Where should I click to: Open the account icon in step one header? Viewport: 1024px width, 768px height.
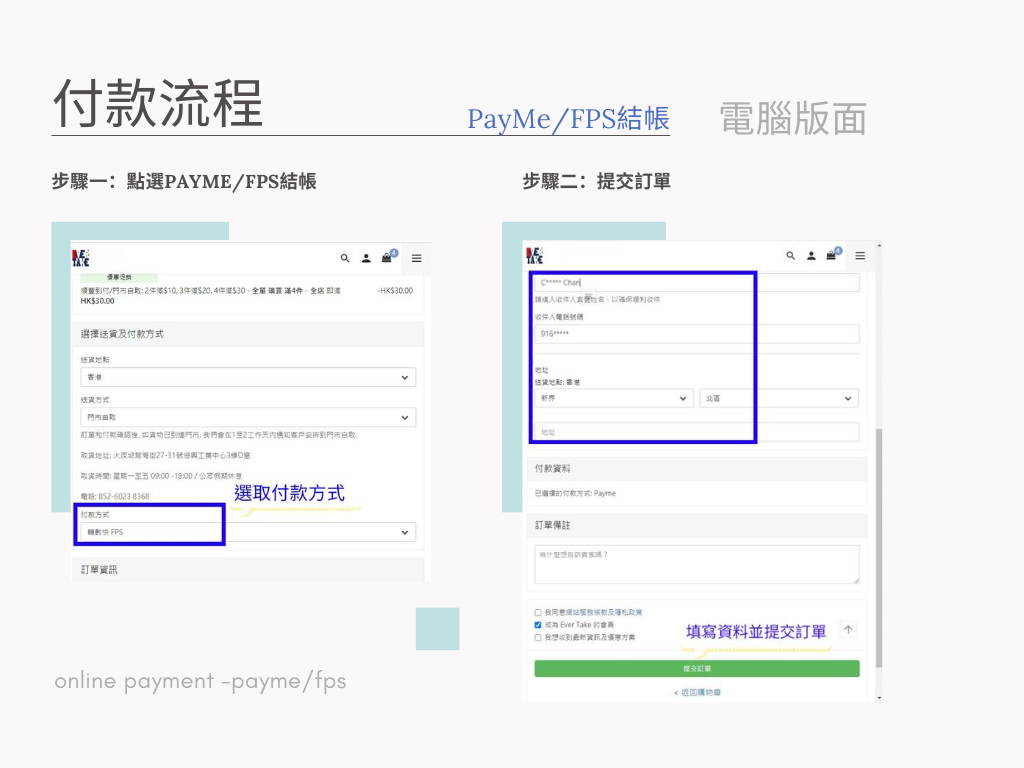(x=366, y=258)
